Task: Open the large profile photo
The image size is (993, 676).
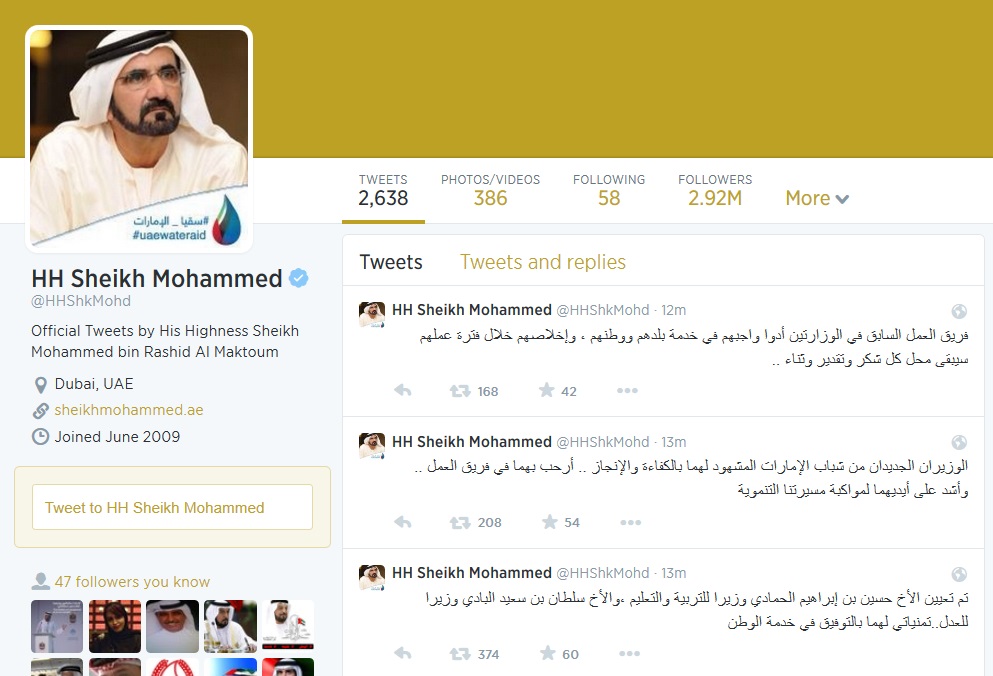Action: point(139,139)
